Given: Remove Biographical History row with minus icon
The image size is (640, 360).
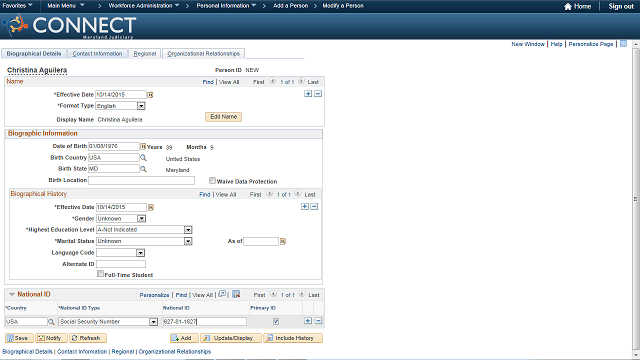Looking at the screenshot, I should (314, 207).
